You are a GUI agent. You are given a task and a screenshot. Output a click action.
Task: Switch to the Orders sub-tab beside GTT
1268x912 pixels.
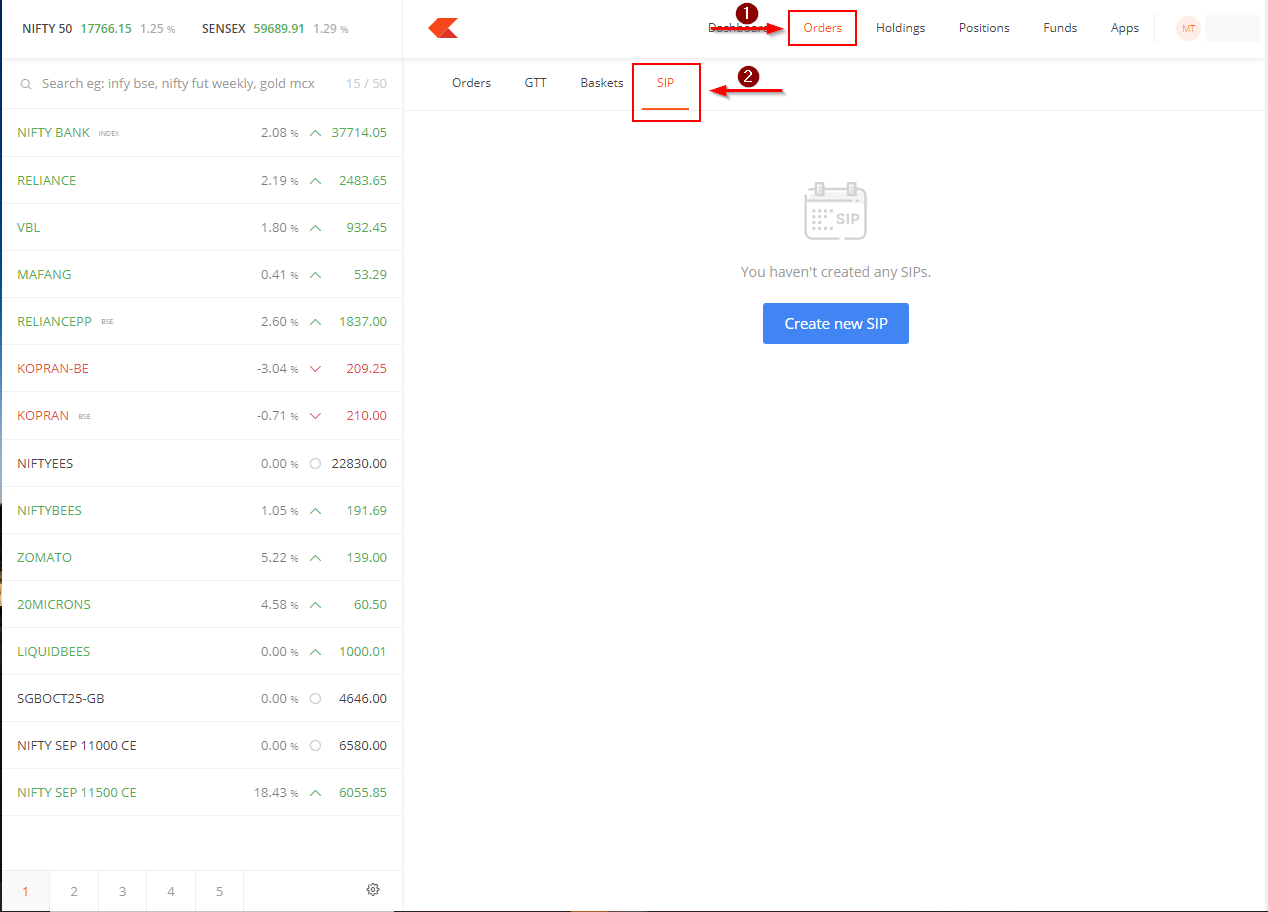pyautogui.click(x=471, y=83)
